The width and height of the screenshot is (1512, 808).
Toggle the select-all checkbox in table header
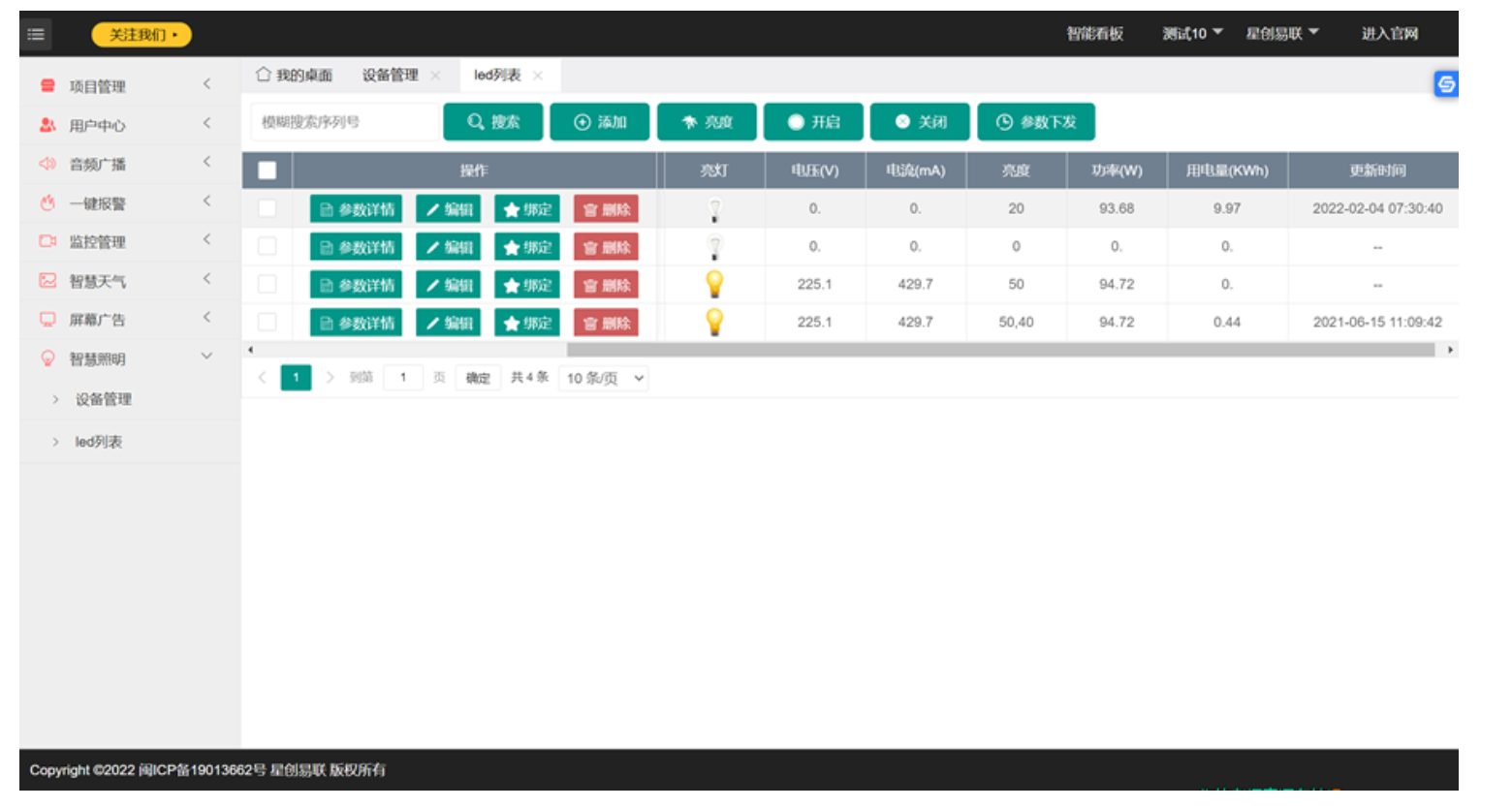[268, 171]
